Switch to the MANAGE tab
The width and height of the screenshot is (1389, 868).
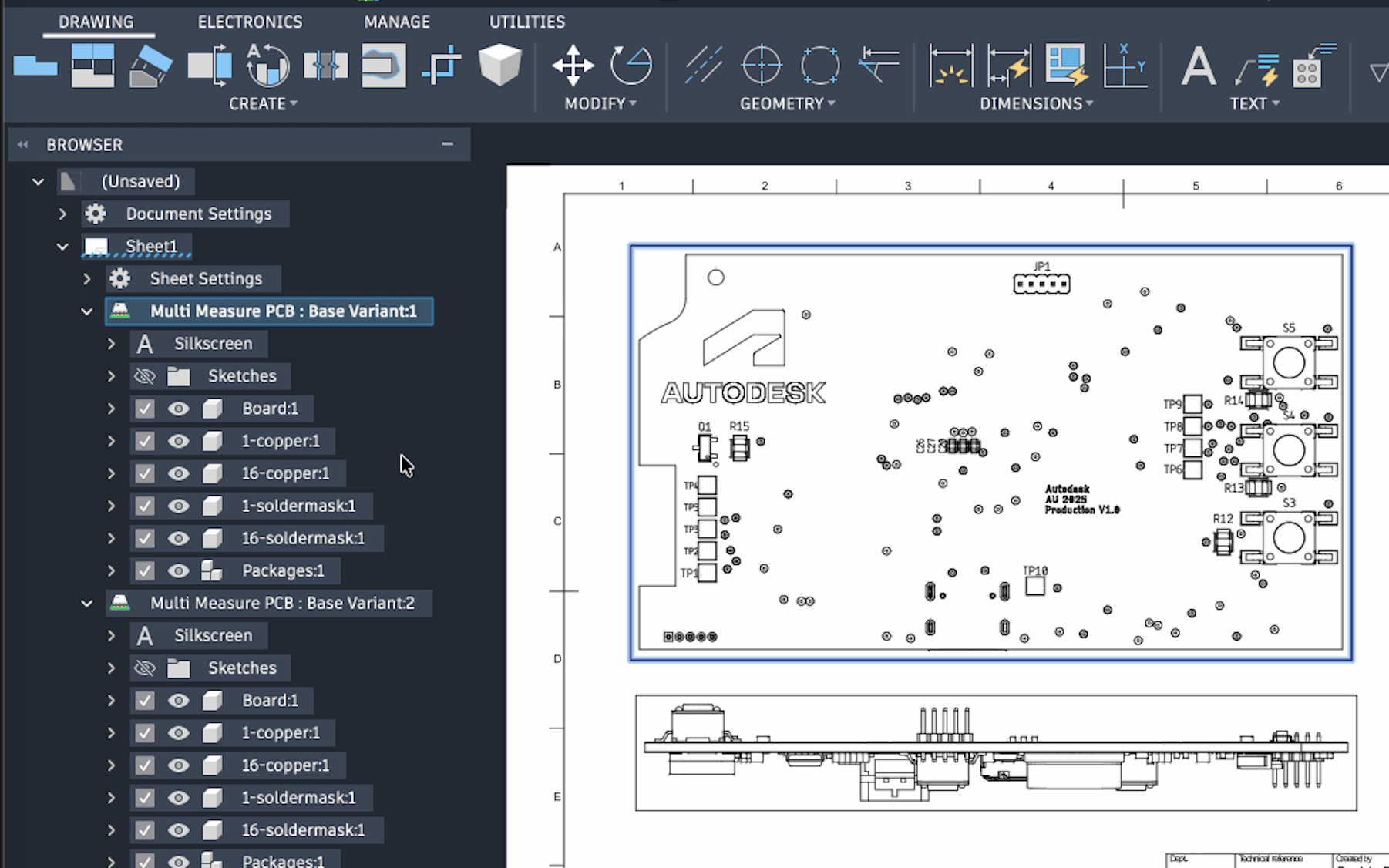pos(397,22)
